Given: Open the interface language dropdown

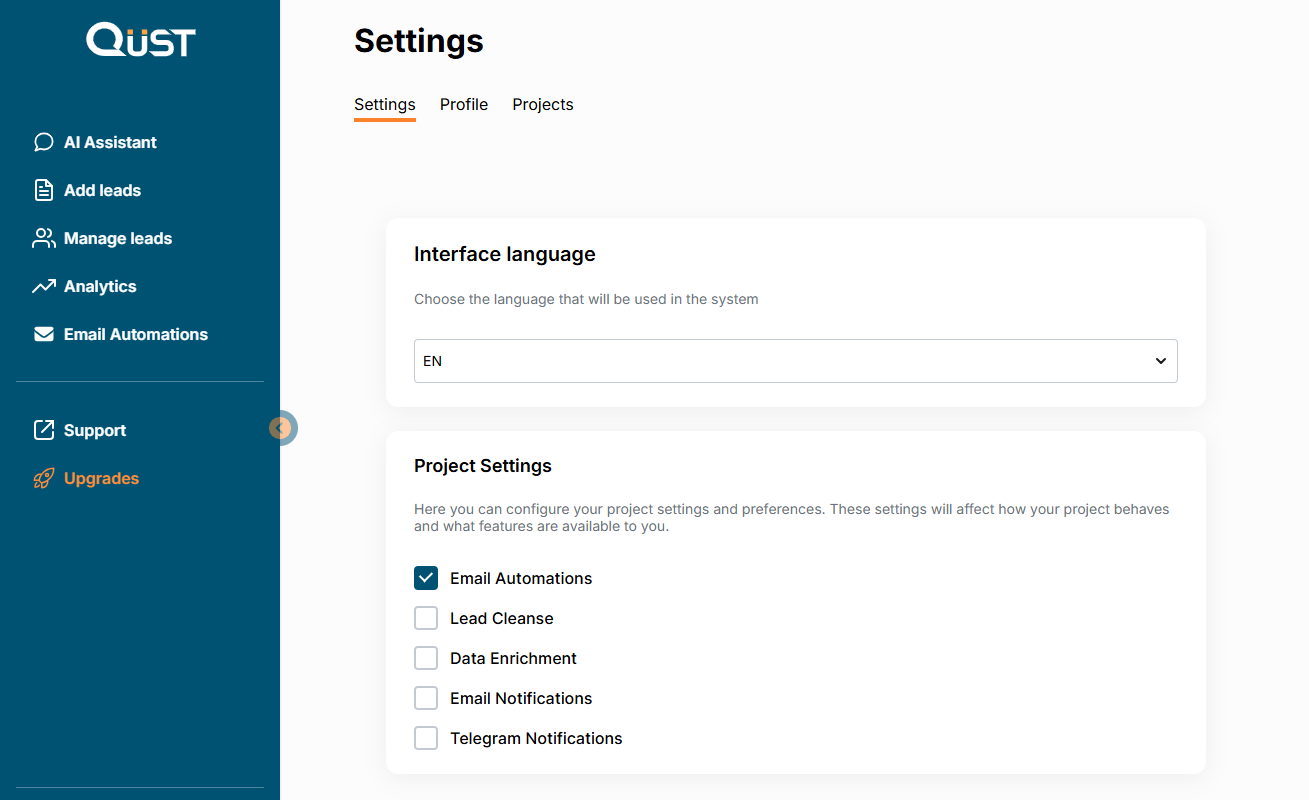Looking at the screenshot, I should 795,361.
